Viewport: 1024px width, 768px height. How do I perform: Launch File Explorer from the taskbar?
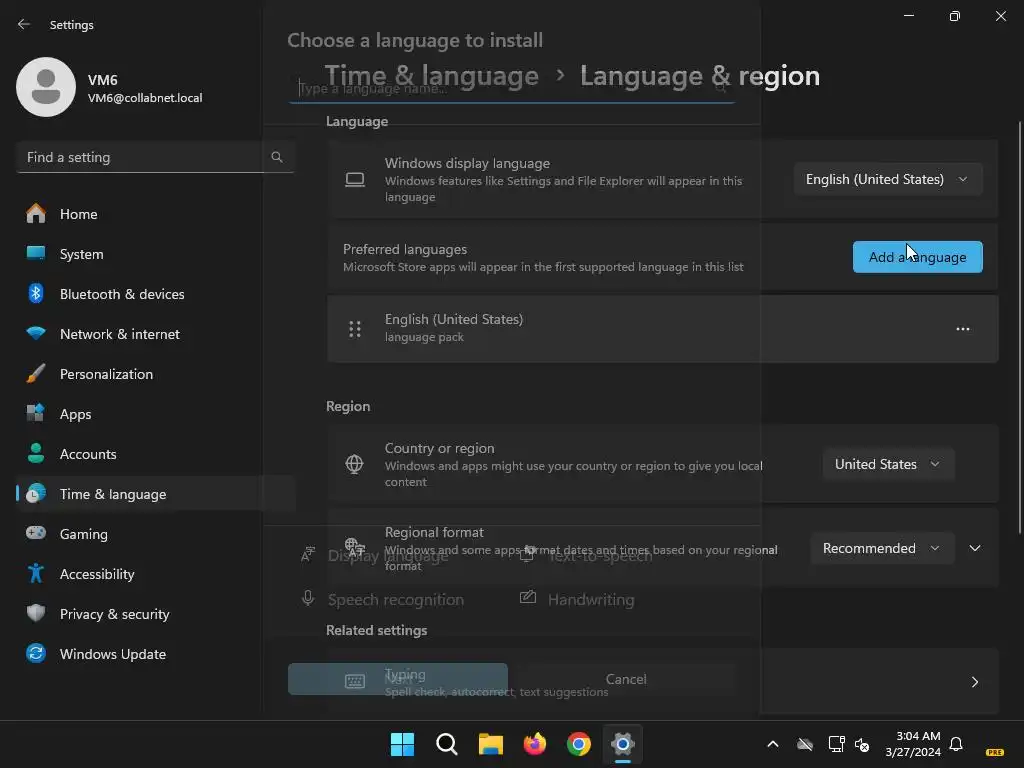click(x=490, y=744)
